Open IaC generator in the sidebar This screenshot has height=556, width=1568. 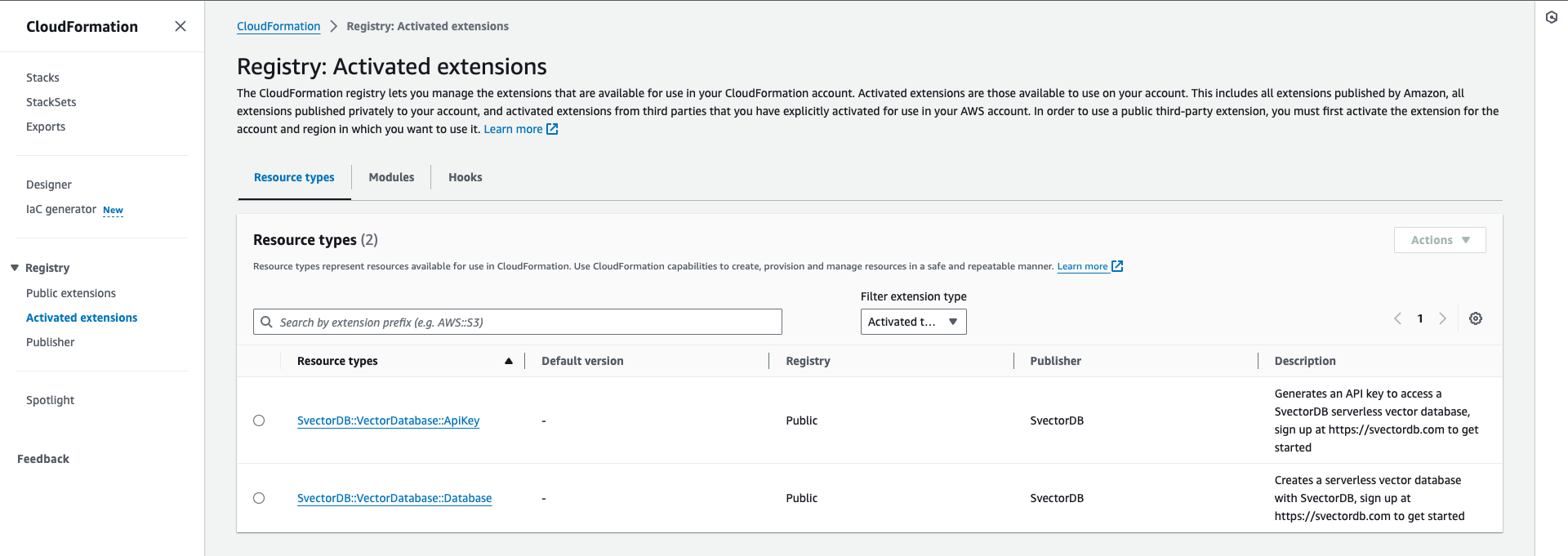coord(61,209)
